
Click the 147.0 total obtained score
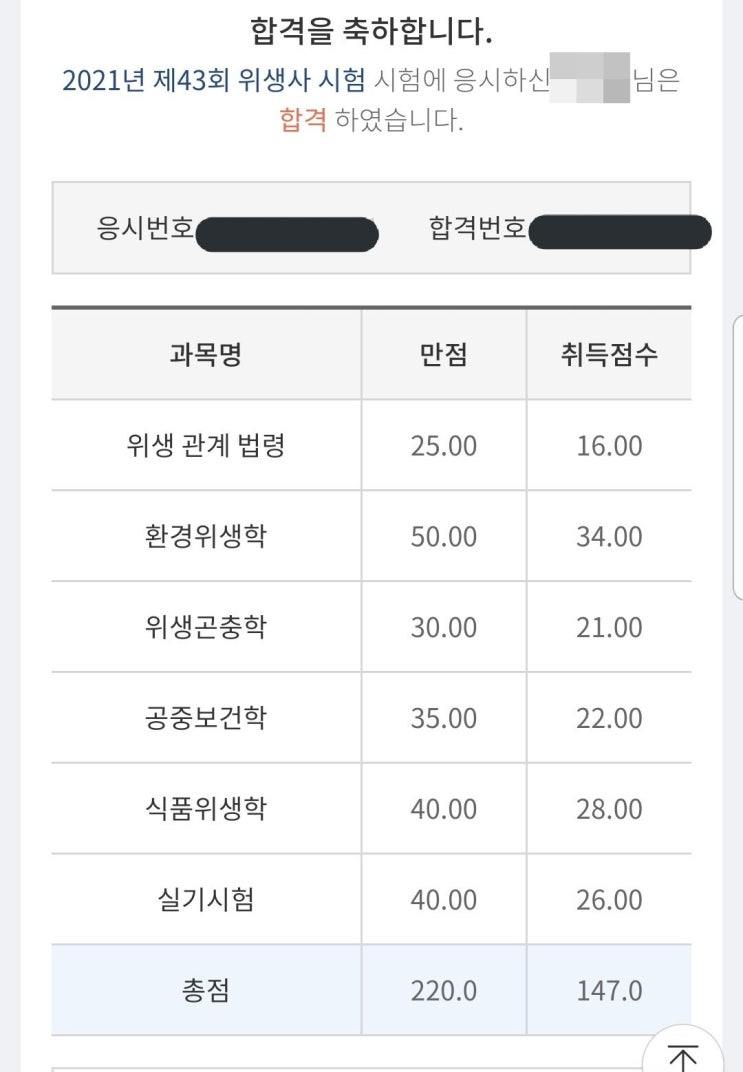click(609, 991)
